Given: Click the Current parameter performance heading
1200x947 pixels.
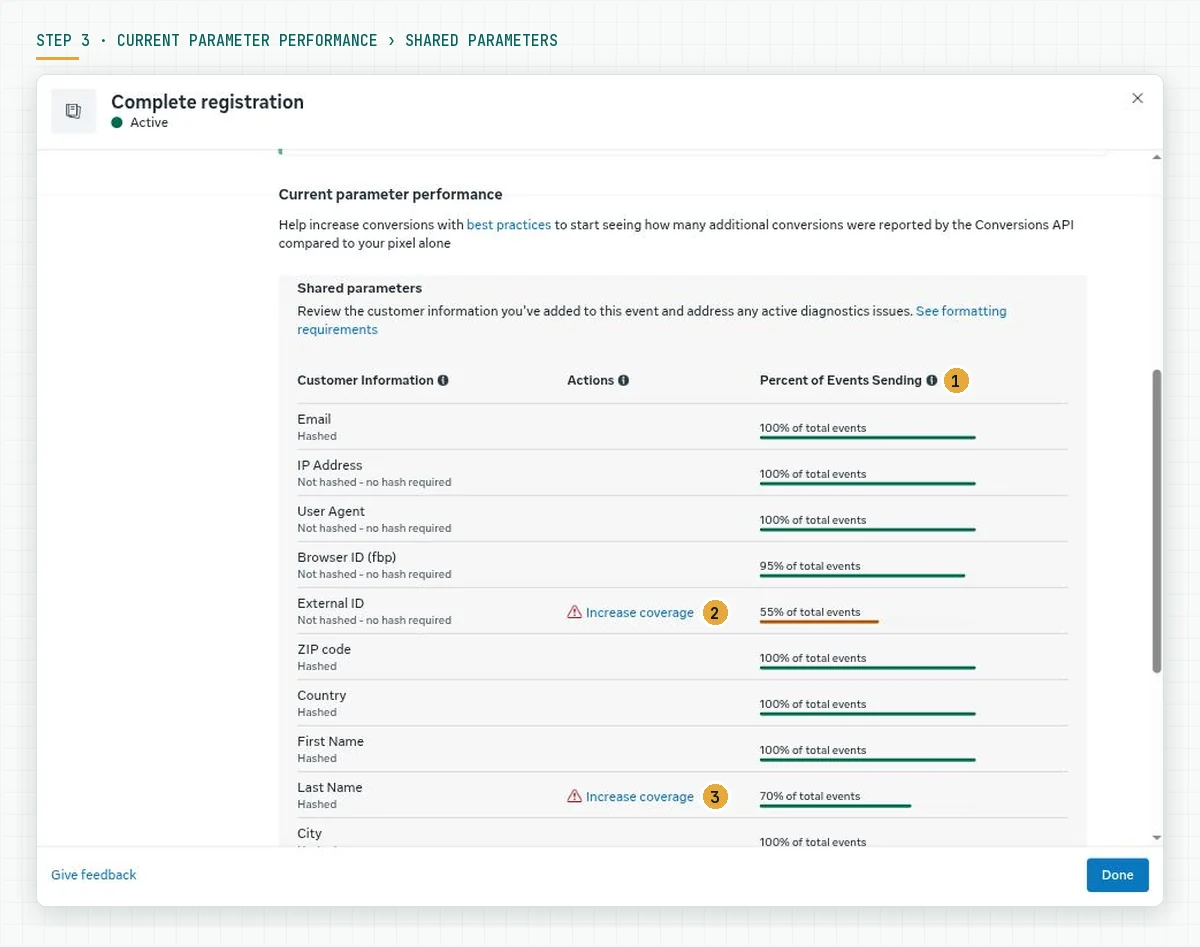Looking at the screenshot, I should (391, 195).
